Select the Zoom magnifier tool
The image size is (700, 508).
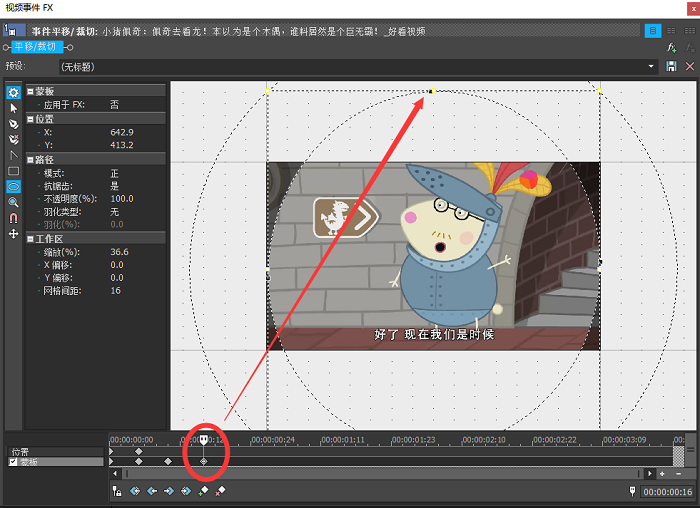pyautogui.click(x=13, y=202)
